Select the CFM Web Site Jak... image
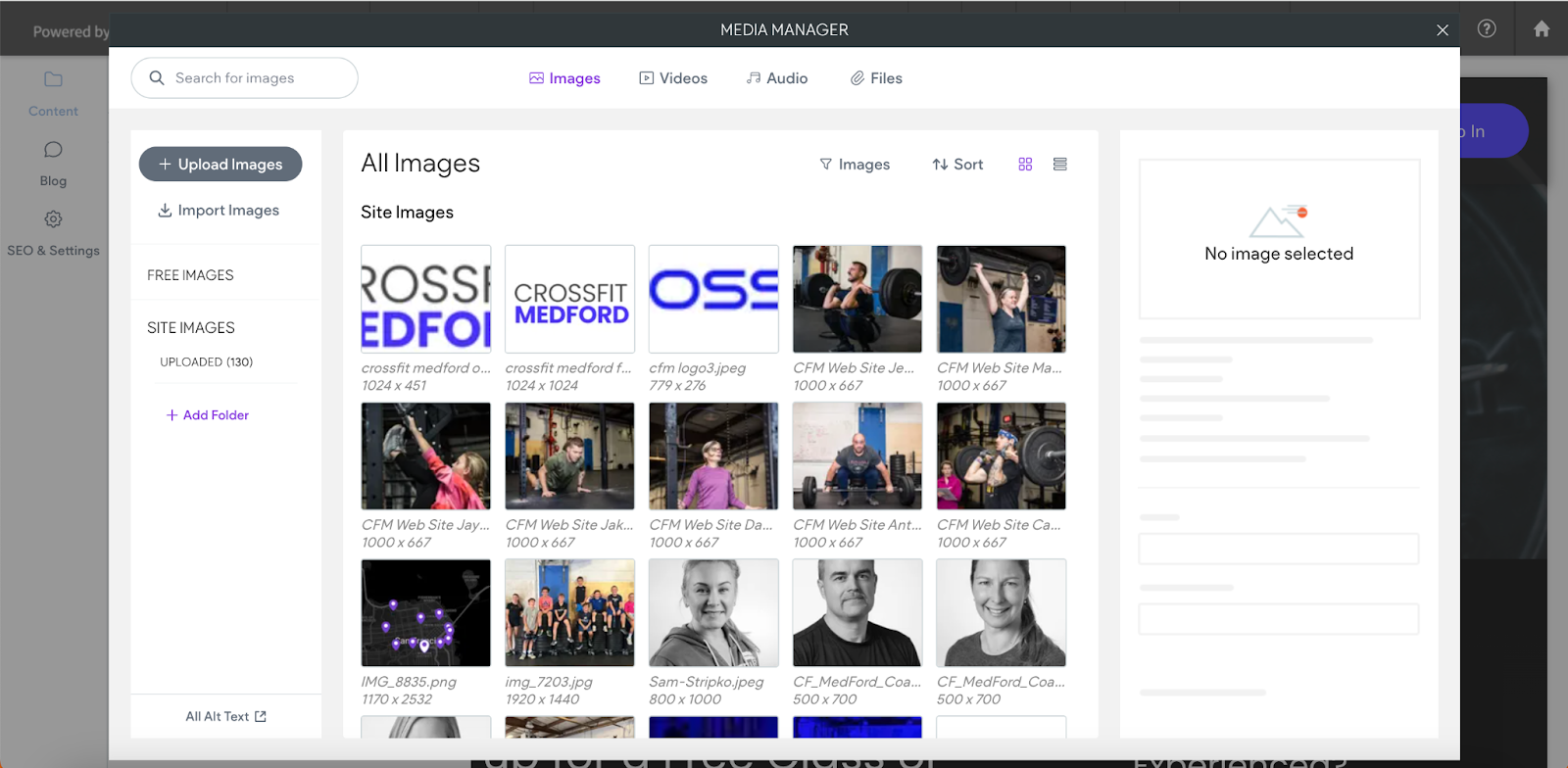This screenshot has width=1568, height=768. click(570, 456)
